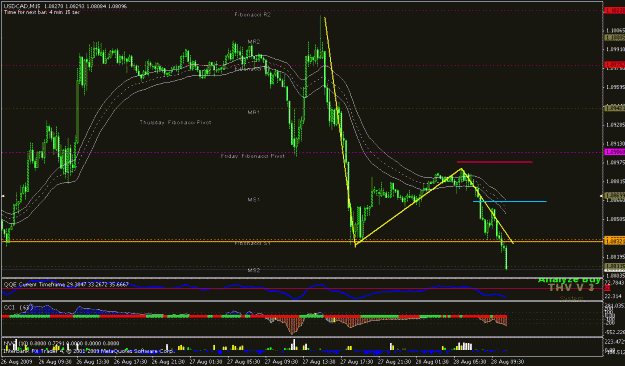
Task: Click the topmost red price tag on axis
Action: [x=615, y=11]
